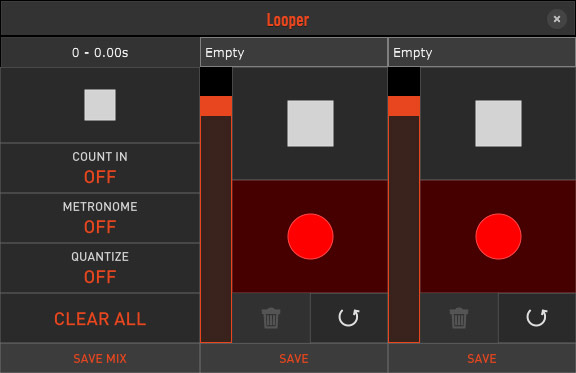The image size is (576, 373).
Task: Click trash icon of first loop track
Action: tap(271, 318)
